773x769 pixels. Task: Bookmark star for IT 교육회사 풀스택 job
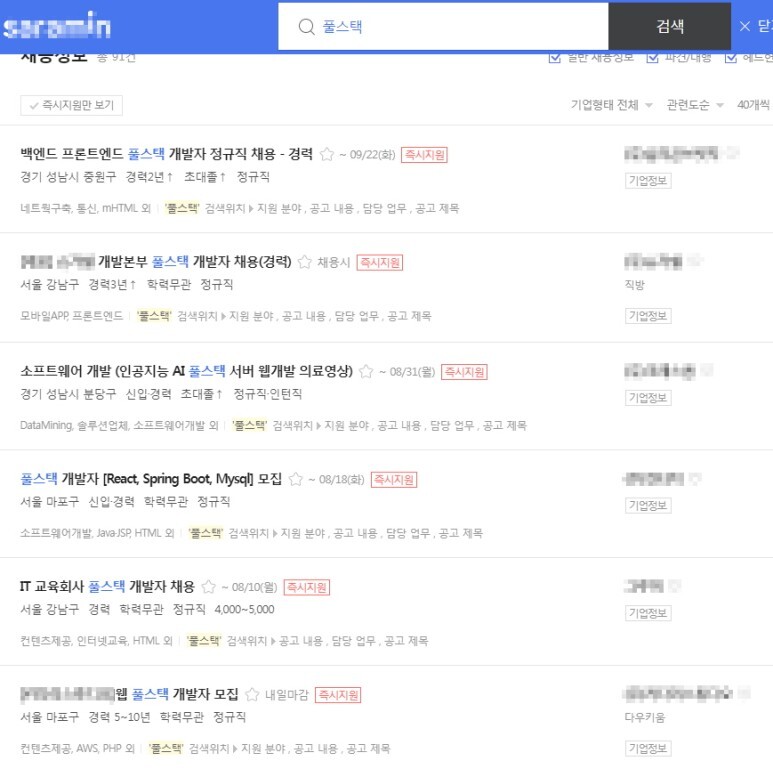(x=209, y=587)
